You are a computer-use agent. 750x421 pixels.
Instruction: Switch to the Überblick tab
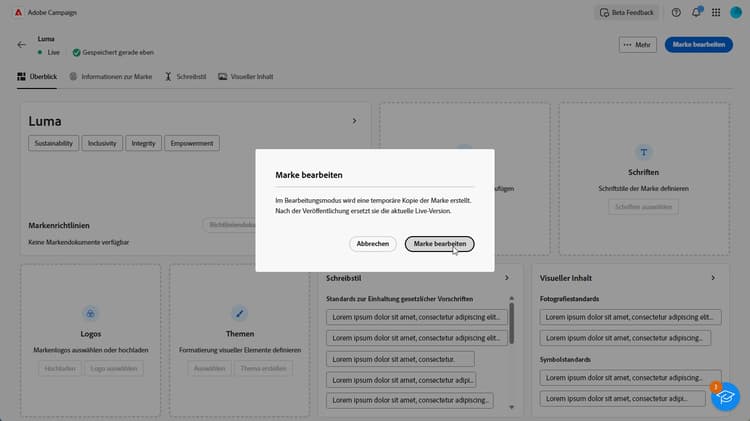tap(37, 77)
